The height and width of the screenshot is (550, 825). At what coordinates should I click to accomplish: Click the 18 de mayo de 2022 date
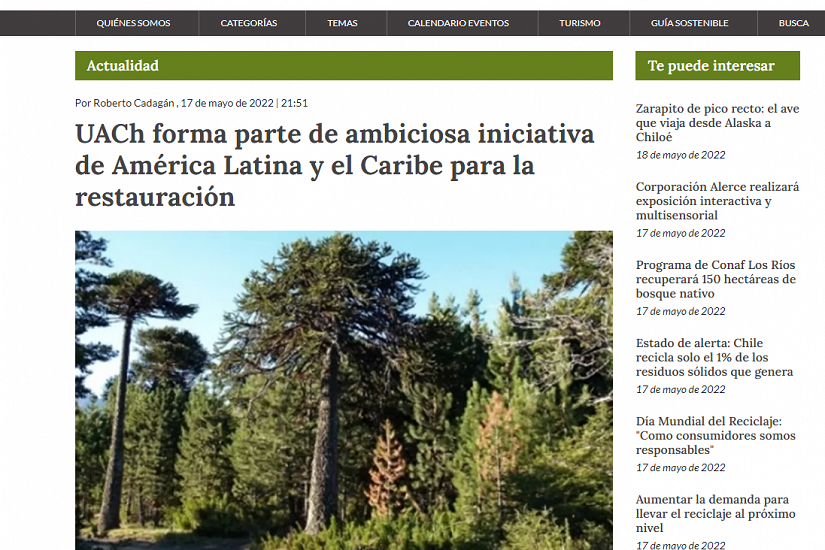(680, 155)
